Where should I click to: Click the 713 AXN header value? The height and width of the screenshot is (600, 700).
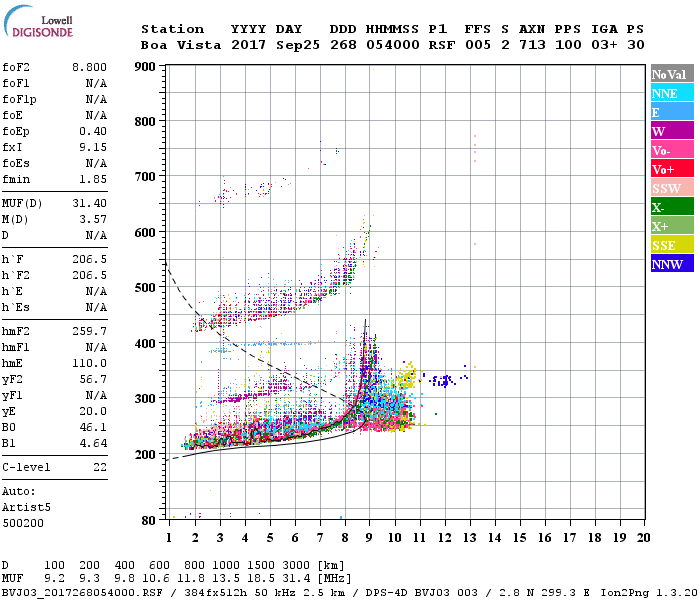532,45
